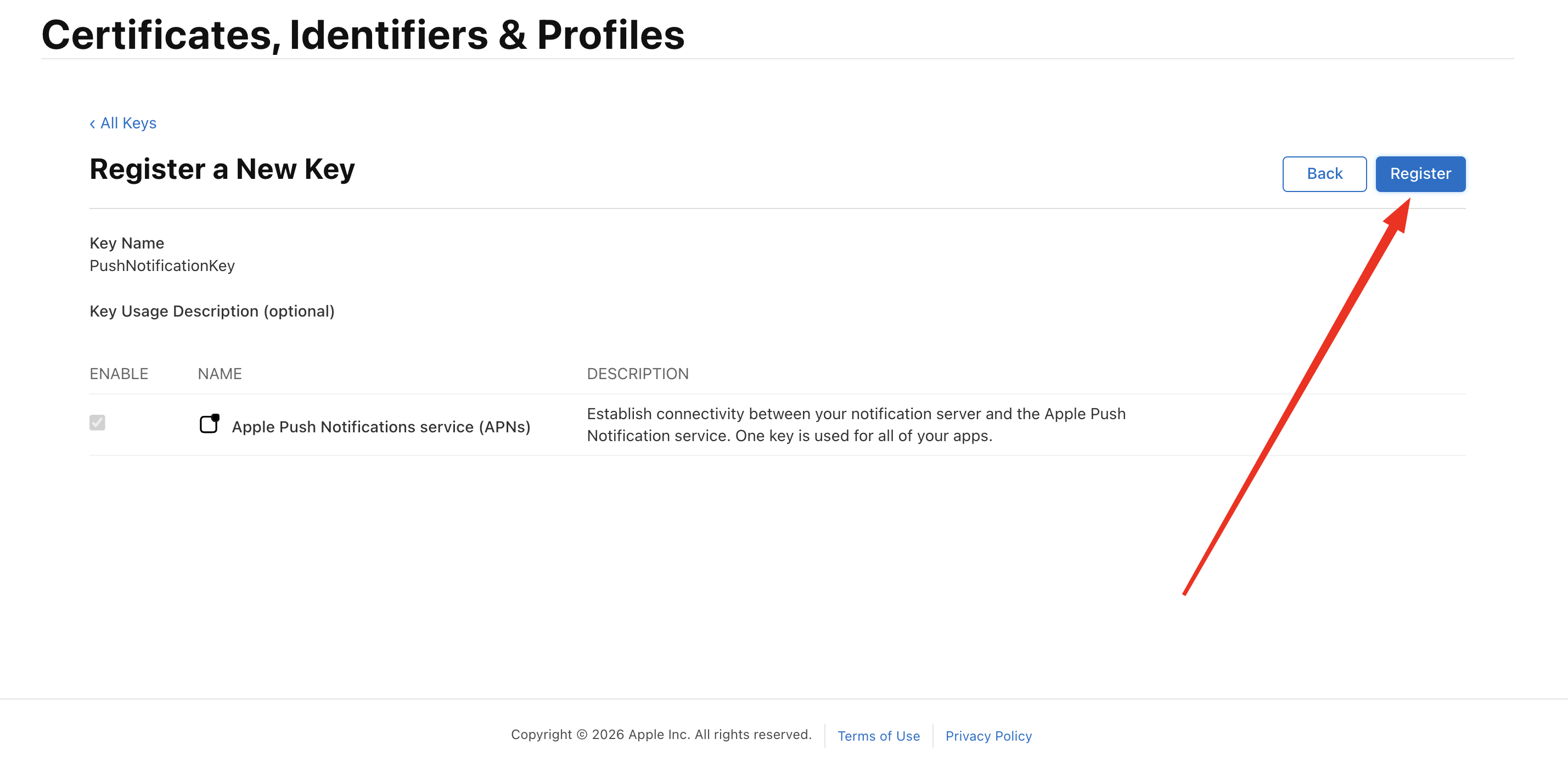1568x784 pixels.
Task: Click the ENABLE column header
Action: 119,374
